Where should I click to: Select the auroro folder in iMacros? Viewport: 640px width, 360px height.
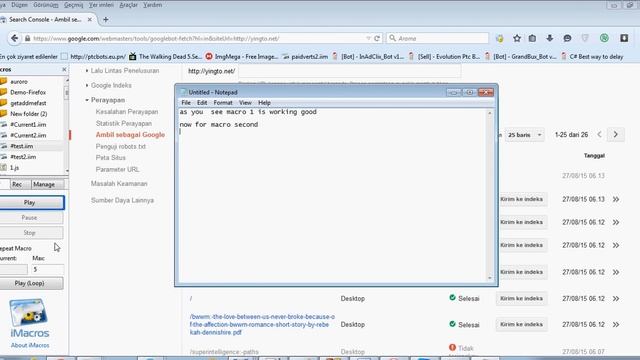(x=19, y=82)
